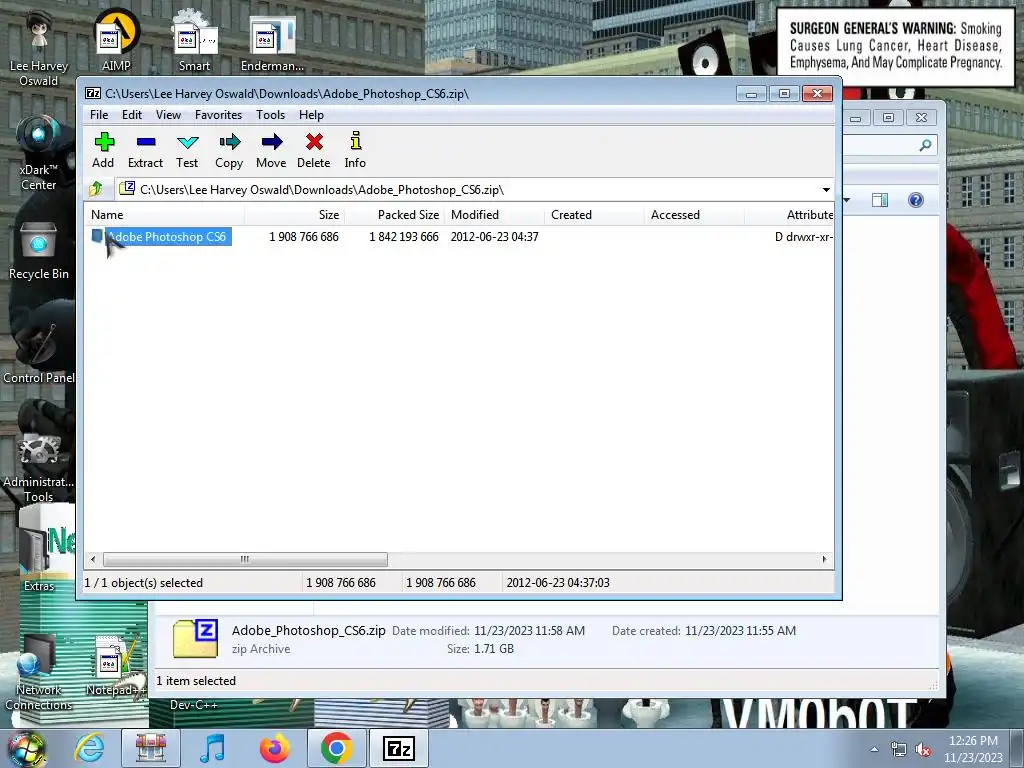The width and height of the screenshot is (1024, 768).
Task: Open the Edit menu
Action: 132,115
